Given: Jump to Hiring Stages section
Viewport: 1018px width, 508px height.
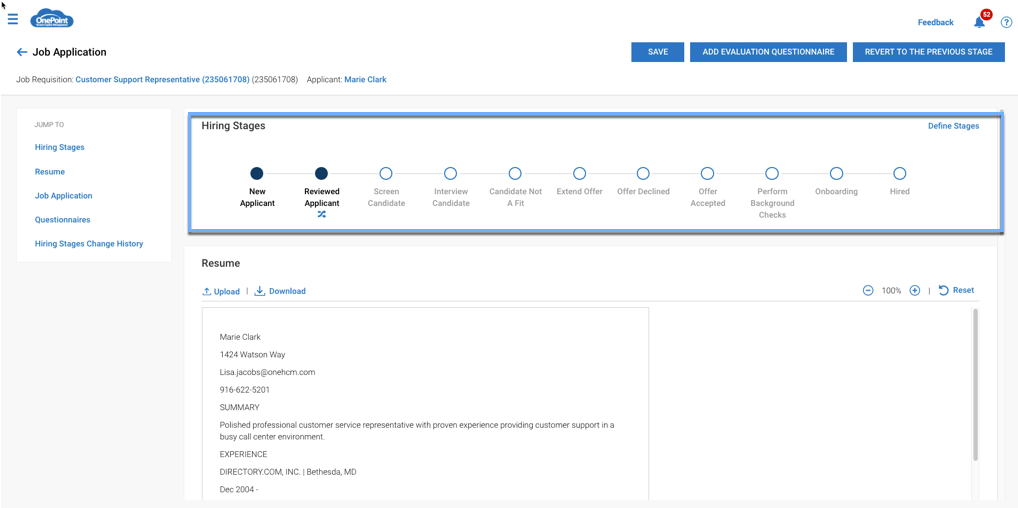Looking at the screenshot, I should coord(60,147).
